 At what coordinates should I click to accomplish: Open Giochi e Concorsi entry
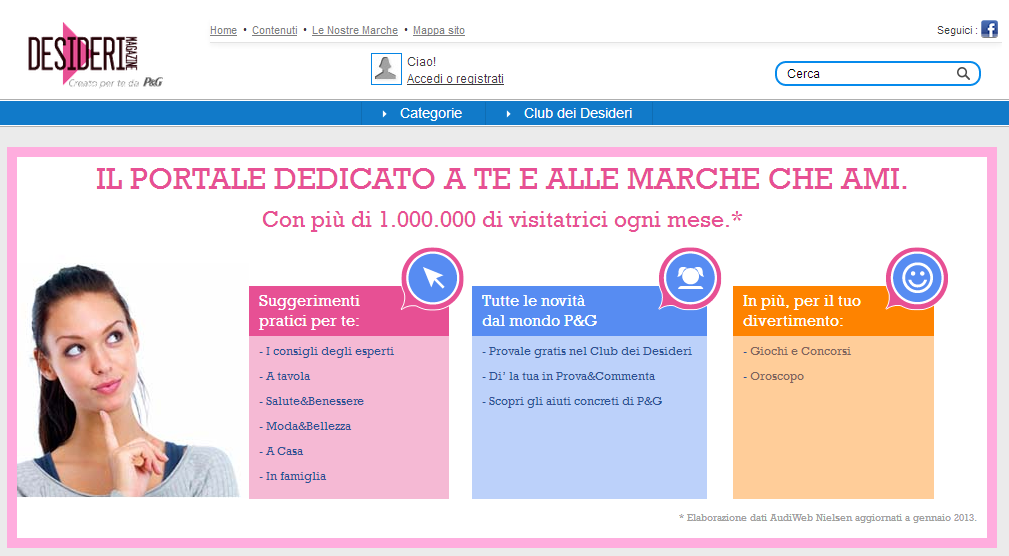pyautogui.click(x=797, y=351)
